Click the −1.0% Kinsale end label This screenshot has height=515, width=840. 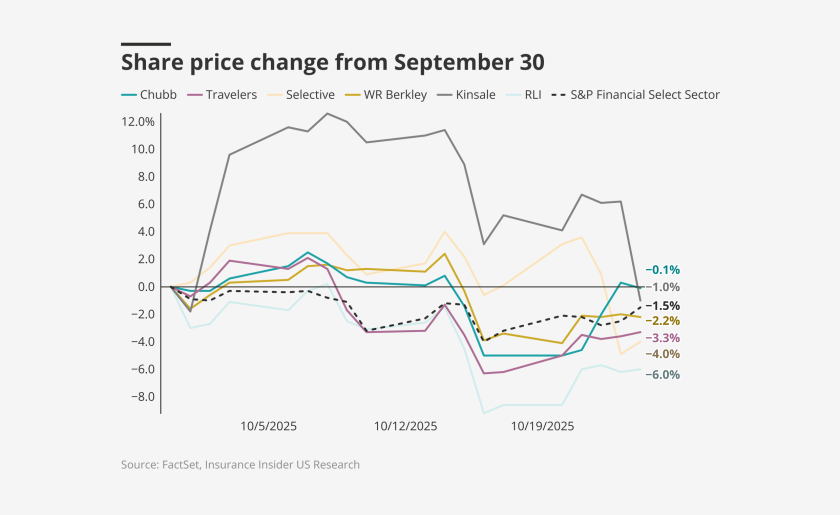click(663, 287)
